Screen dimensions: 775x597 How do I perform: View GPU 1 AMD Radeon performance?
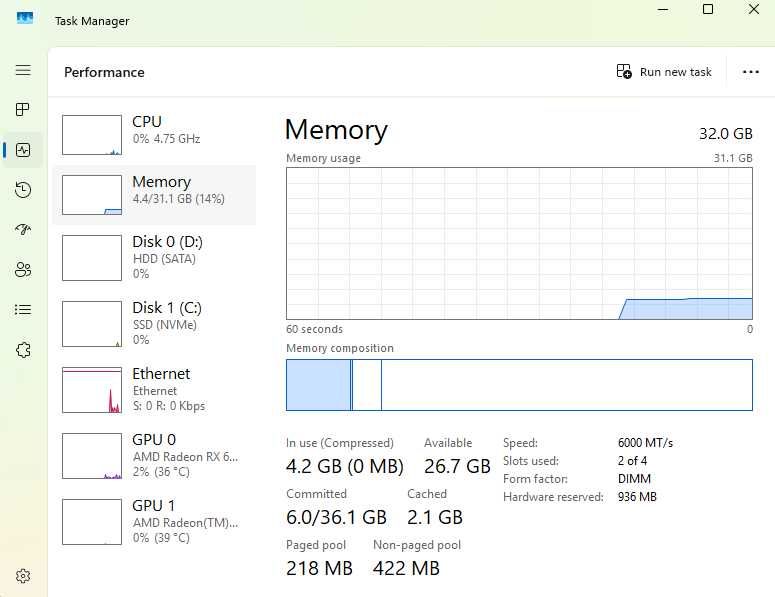point(155,521)
